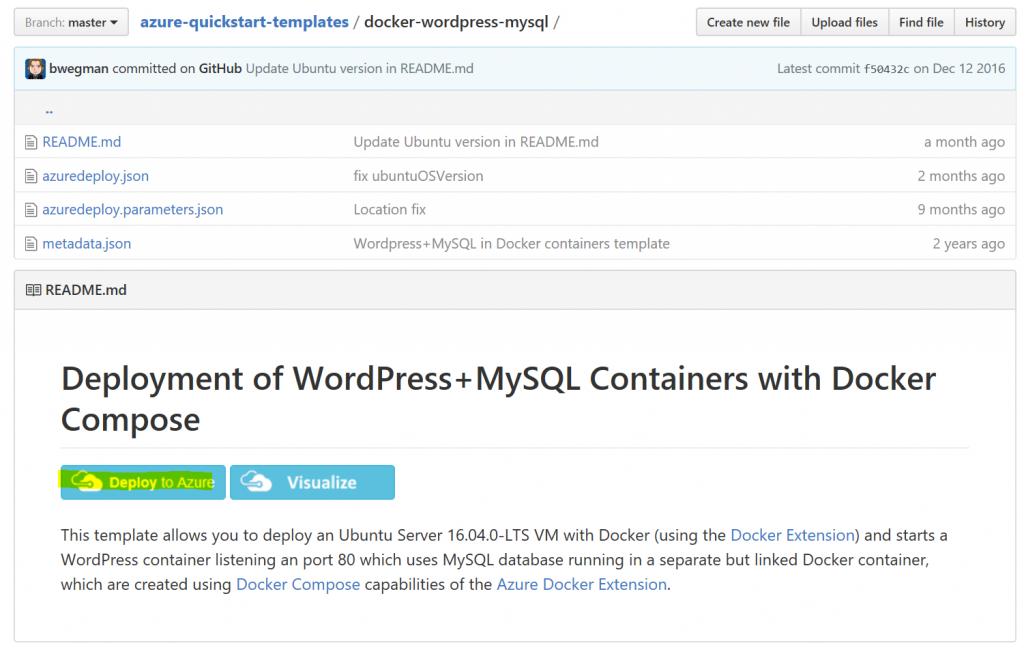Open README.md row's 'Update Ubuntu version' commit
Image resolution: width=1024 pixels, height=652 pixels.
(x=476, y=142)
